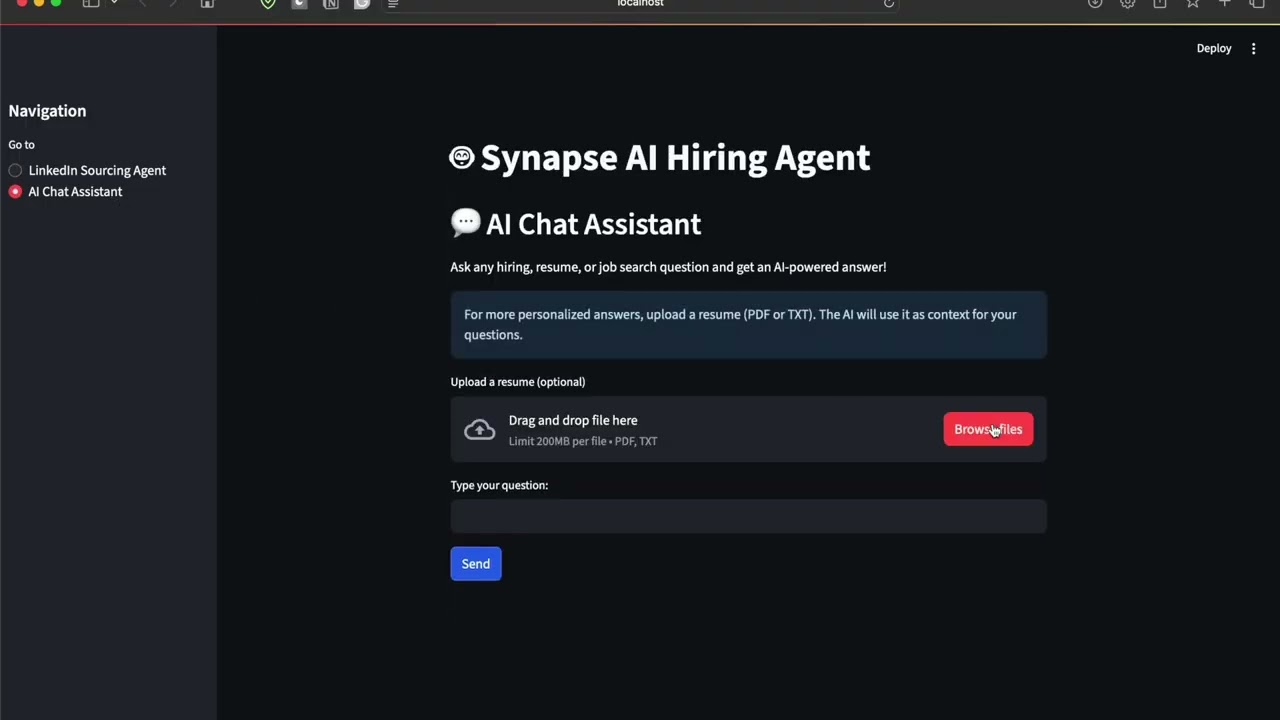Viewport: 1280px width, 720px height.
Task: Click the 'Upload a resume (optional)' label
Action: point(518,382)
